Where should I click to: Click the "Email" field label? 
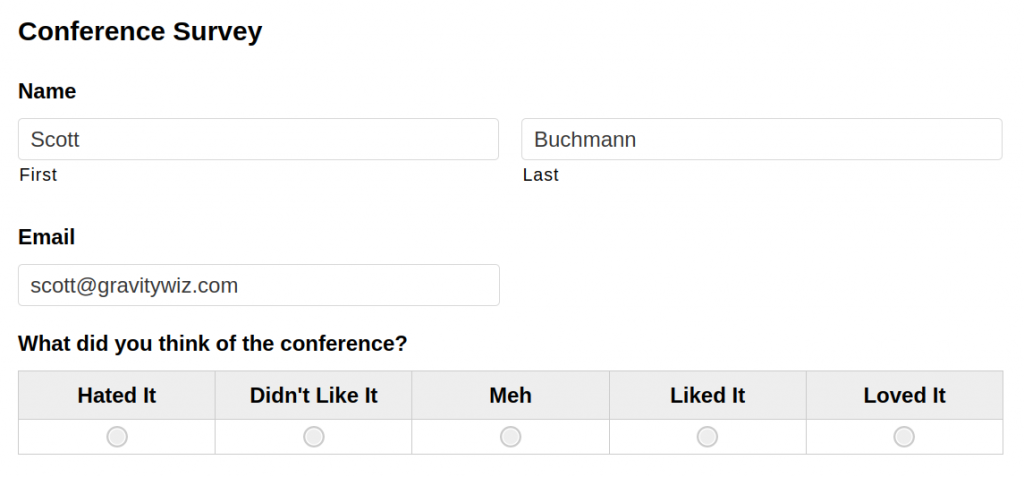click(47, 238)
